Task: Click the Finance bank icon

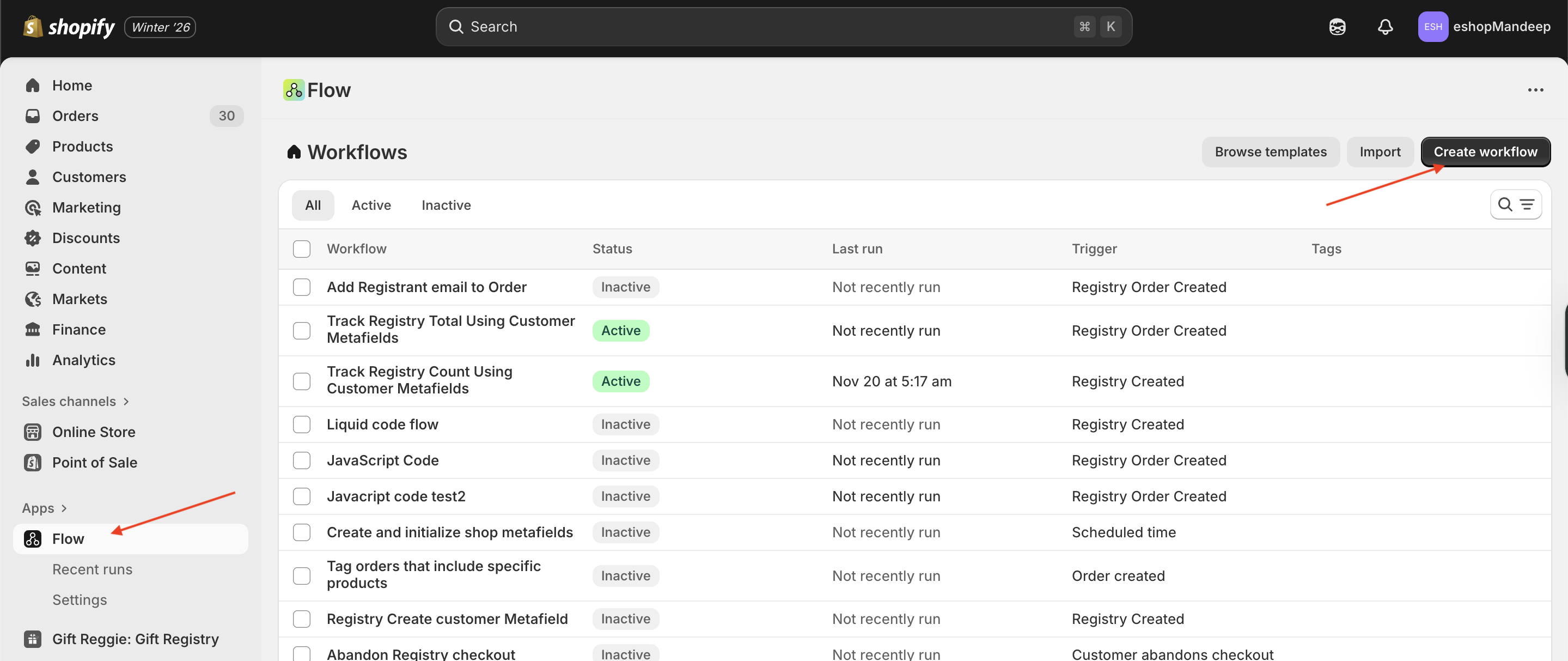Action: point(33,330)
